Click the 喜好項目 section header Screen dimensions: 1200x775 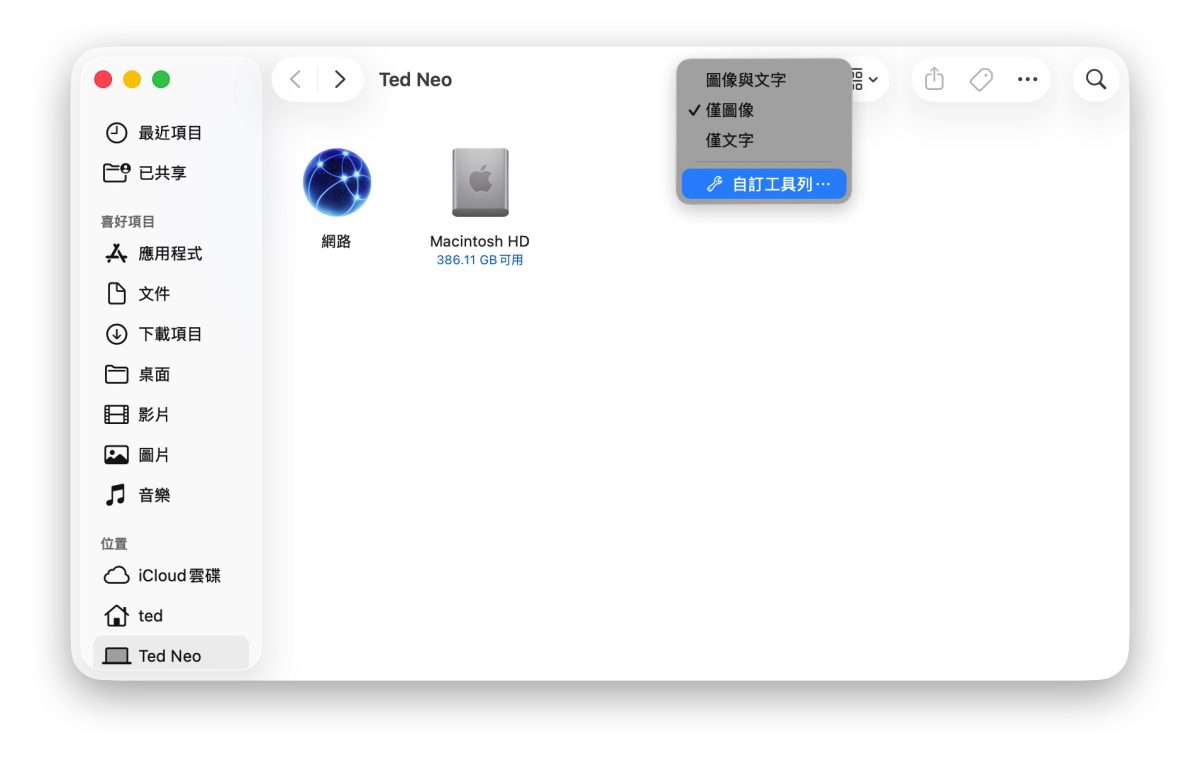point(128,222)
